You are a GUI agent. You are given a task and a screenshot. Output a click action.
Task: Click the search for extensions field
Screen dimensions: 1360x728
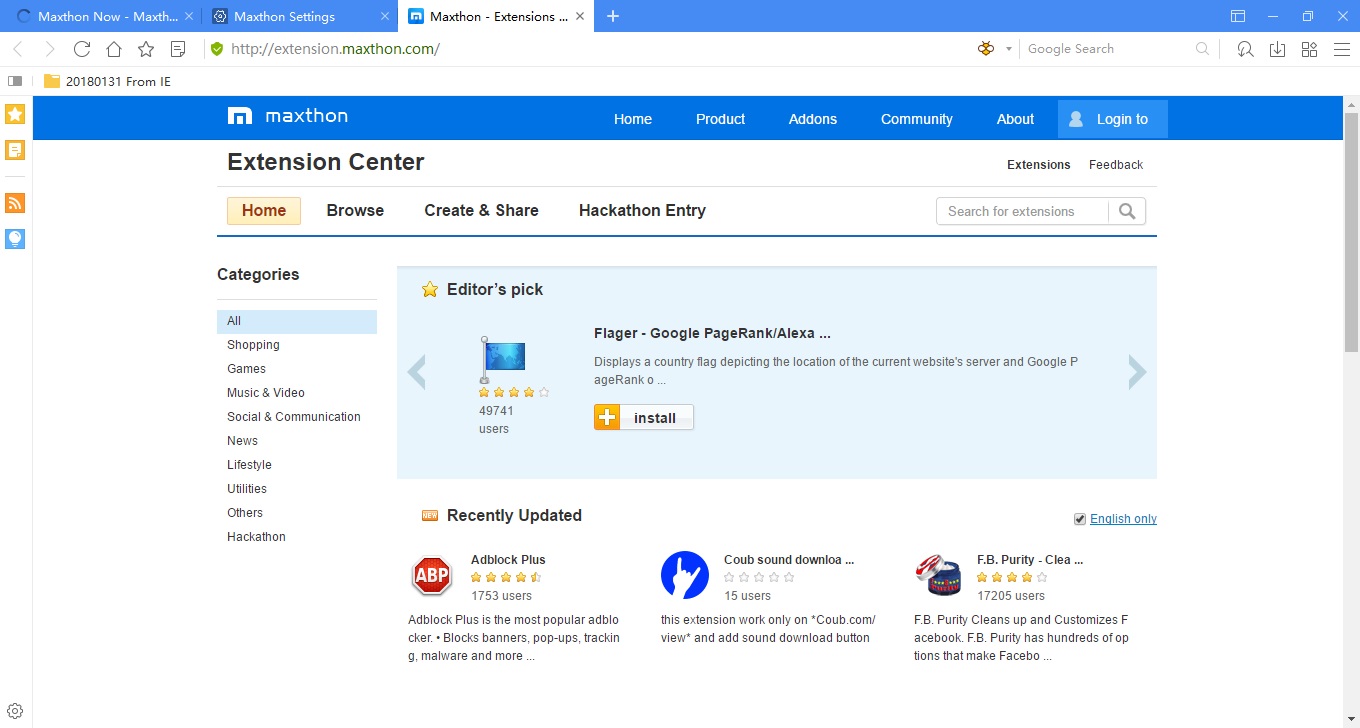1022,211
